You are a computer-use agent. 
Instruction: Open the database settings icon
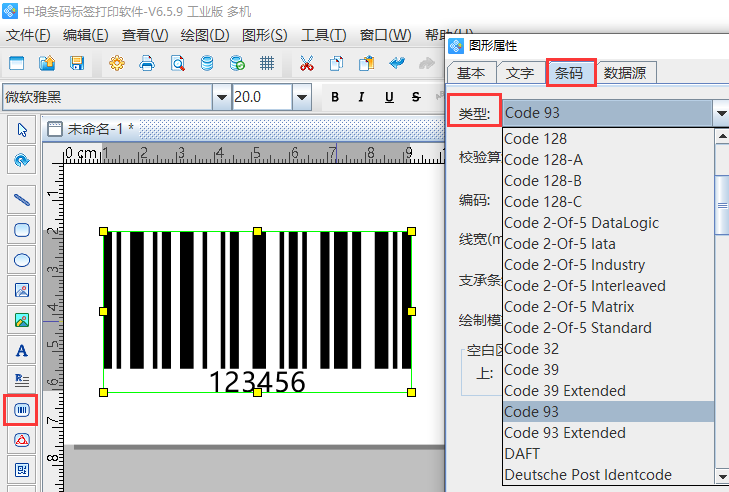coord(207,63)
